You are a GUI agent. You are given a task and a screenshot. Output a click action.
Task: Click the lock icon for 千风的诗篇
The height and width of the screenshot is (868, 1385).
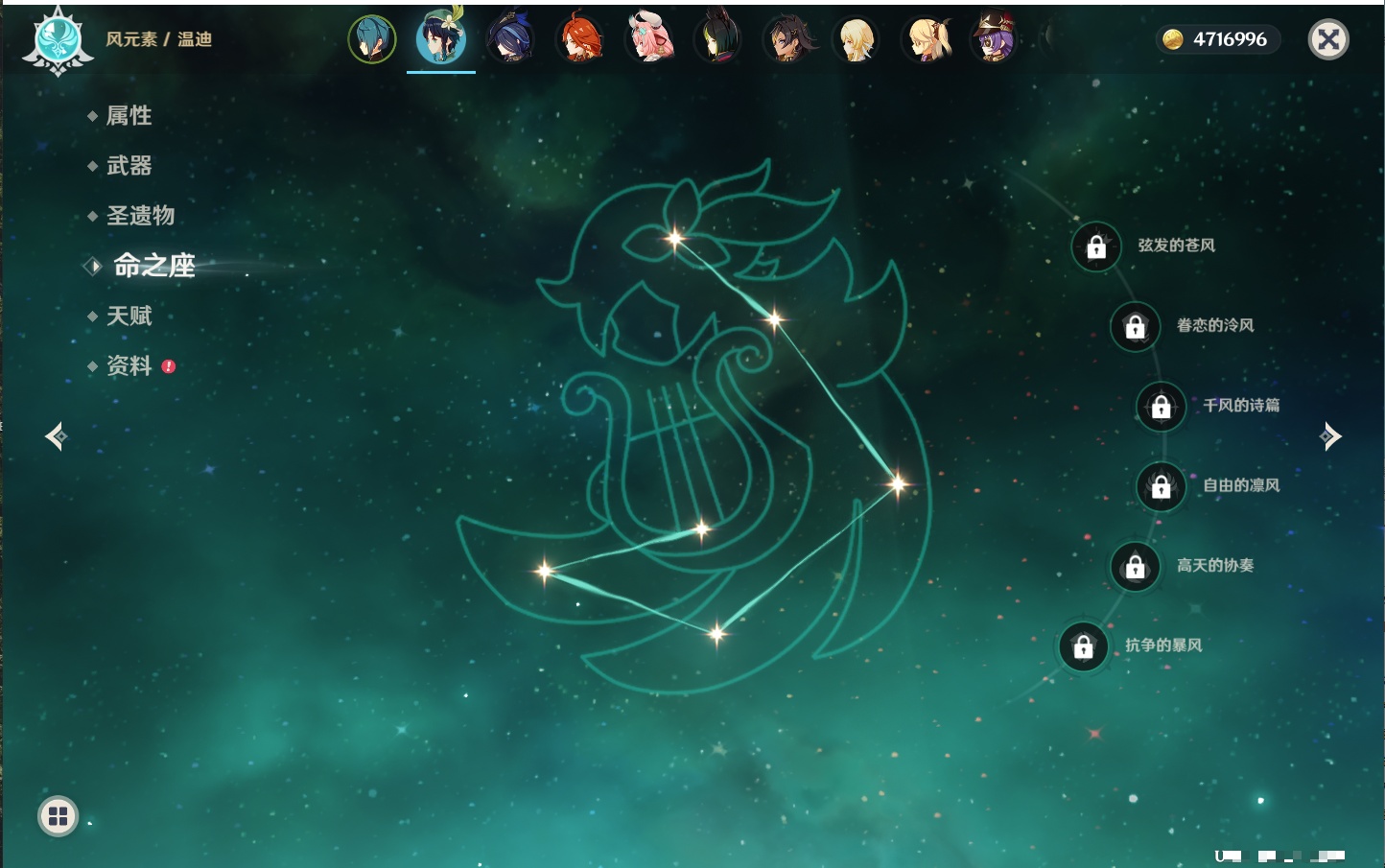tap(1161, 407)
